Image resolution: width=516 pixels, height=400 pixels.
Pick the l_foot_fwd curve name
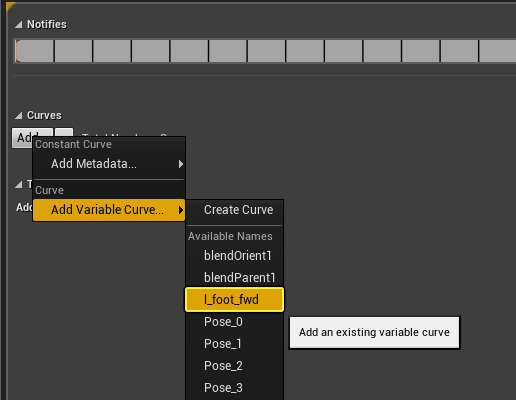(235, 300)
